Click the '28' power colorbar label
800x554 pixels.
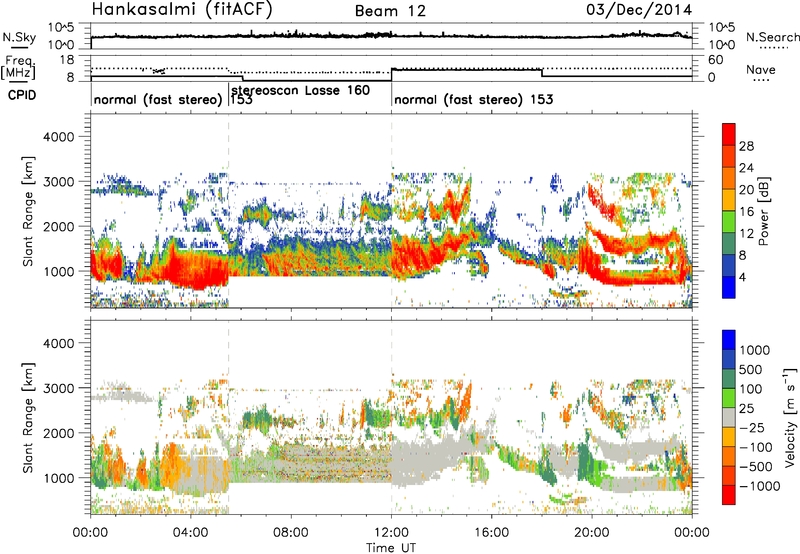(746, 146)
